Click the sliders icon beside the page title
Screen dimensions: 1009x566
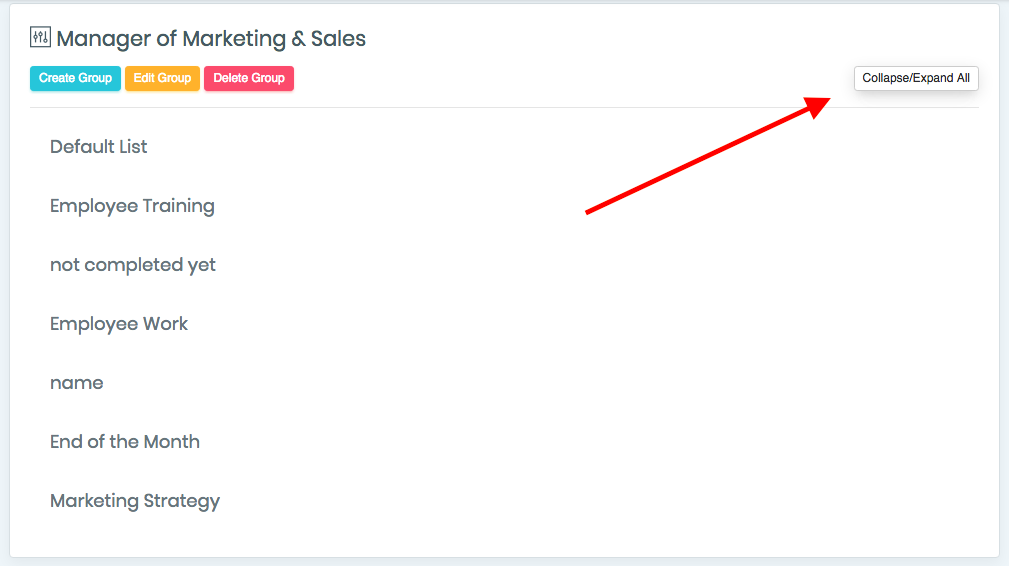(x=40, y=37)
